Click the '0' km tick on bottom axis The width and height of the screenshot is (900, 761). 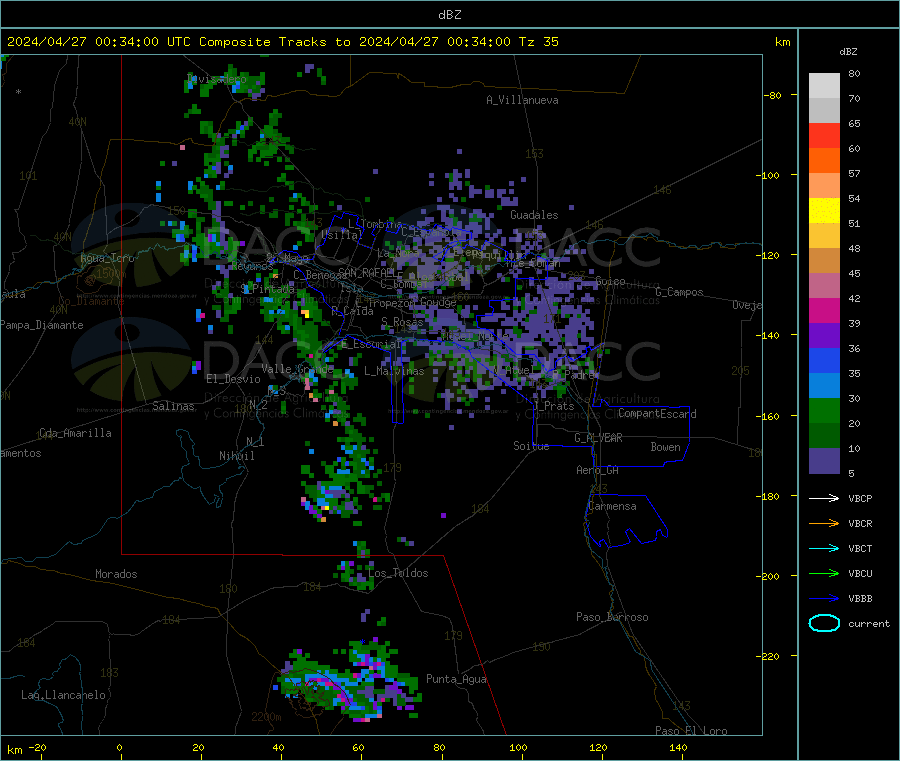tap(119, 747)
